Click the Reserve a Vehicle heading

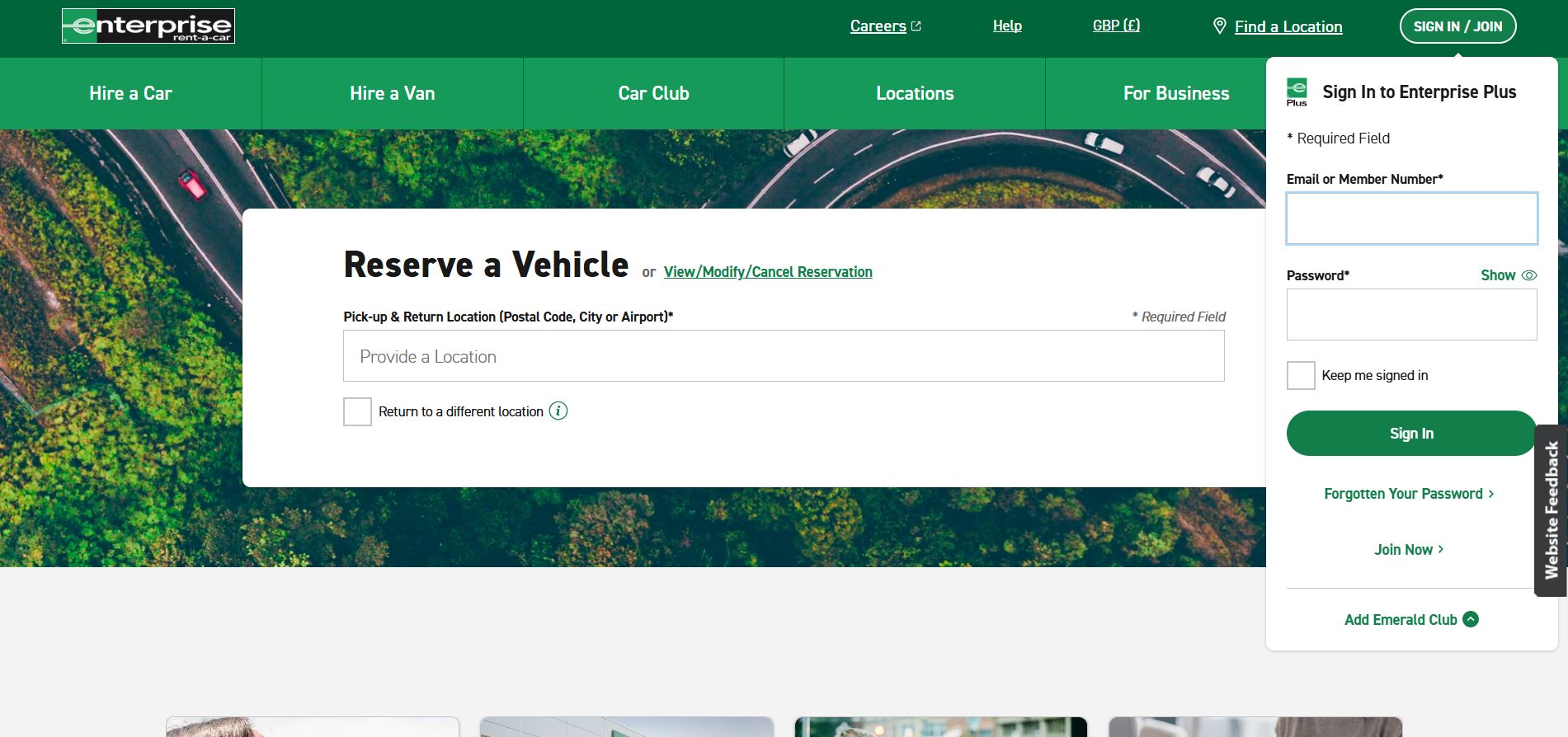pos(486,265)
